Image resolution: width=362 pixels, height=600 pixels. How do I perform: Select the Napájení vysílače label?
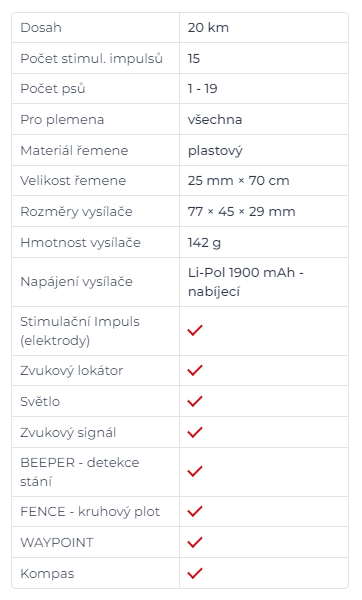coord(76,282)
